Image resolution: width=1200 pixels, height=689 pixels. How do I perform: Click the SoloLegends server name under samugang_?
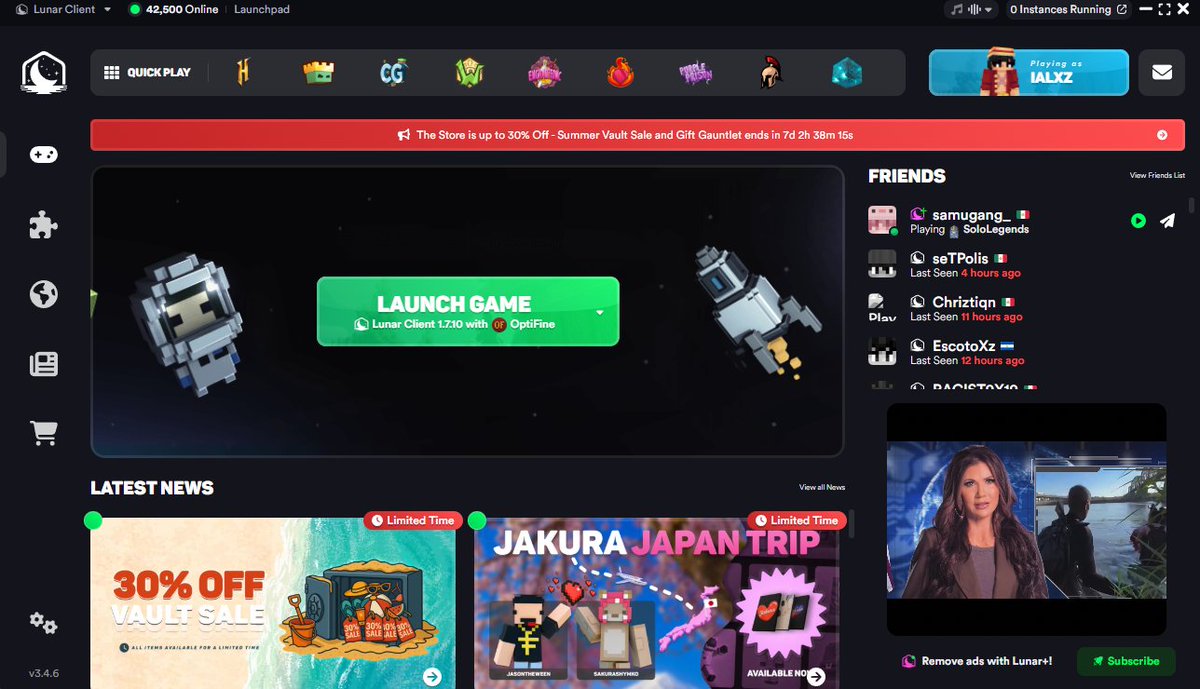[995, 229]
